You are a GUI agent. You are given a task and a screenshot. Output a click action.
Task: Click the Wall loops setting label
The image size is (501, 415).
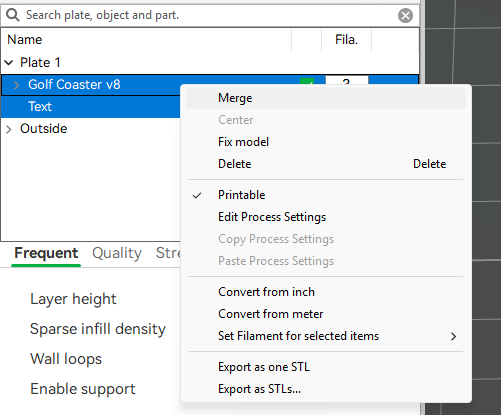click(x=66, y=359)
